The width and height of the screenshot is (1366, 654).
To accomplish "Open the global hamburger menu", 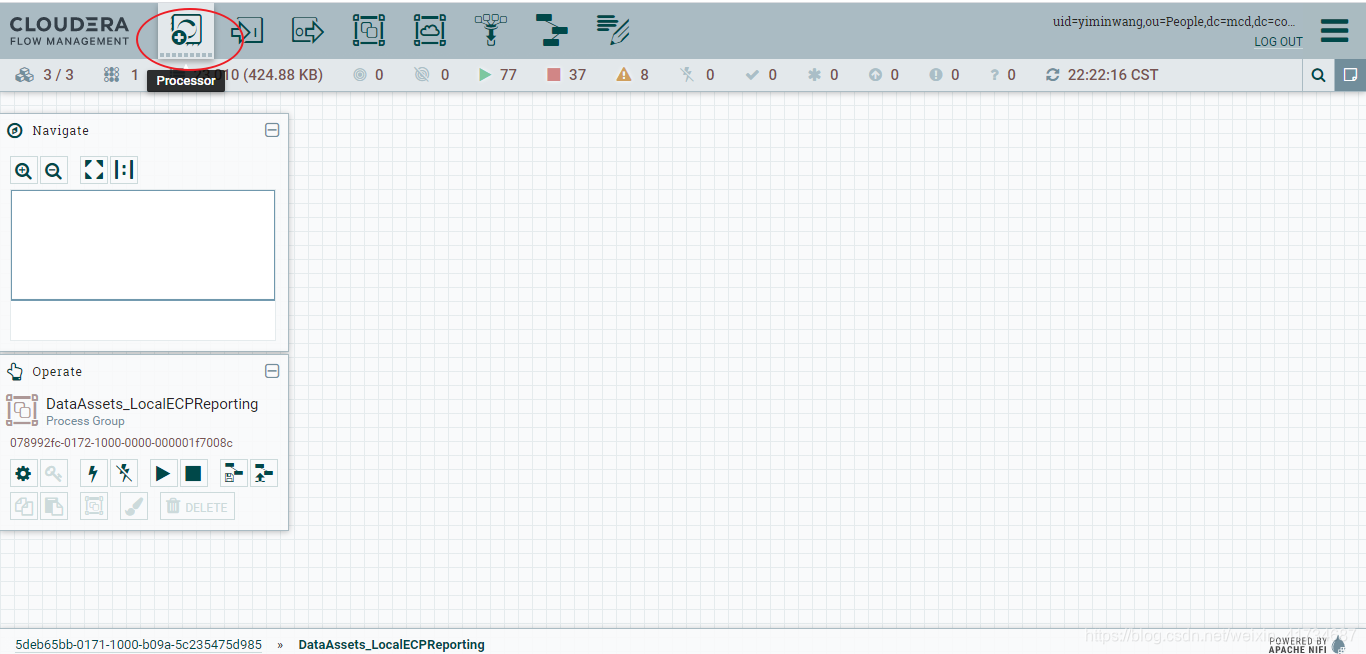I will pyautogui.click(x=1334, y=31).
